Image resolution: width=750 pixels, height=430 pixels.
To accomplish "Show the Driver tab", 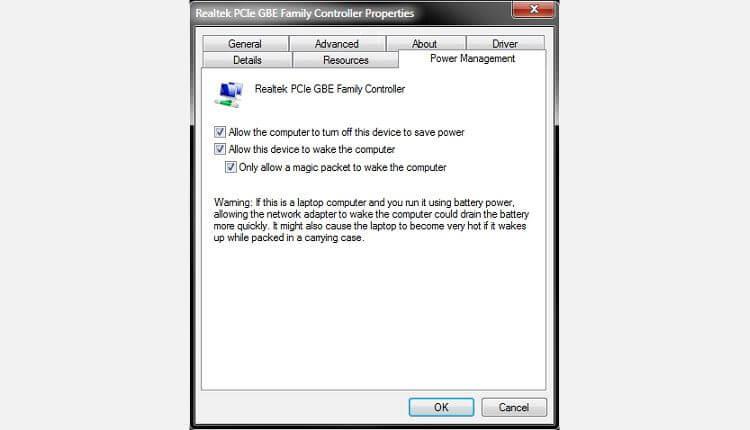I will (x=505, y=44).
